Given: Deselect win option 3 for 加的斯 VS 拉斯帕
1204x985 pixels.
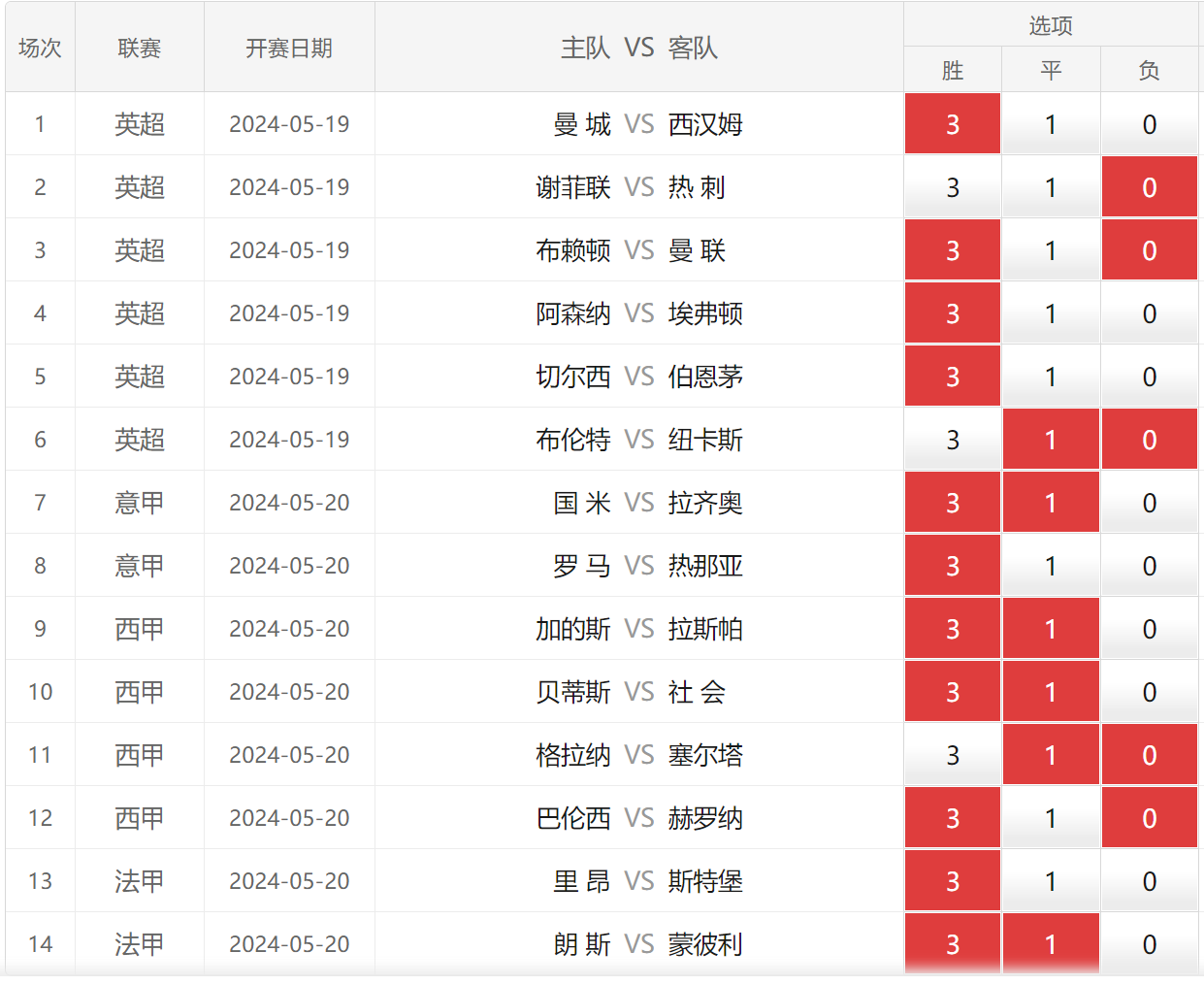Looking at the screenshot, I should coord(953,629).
